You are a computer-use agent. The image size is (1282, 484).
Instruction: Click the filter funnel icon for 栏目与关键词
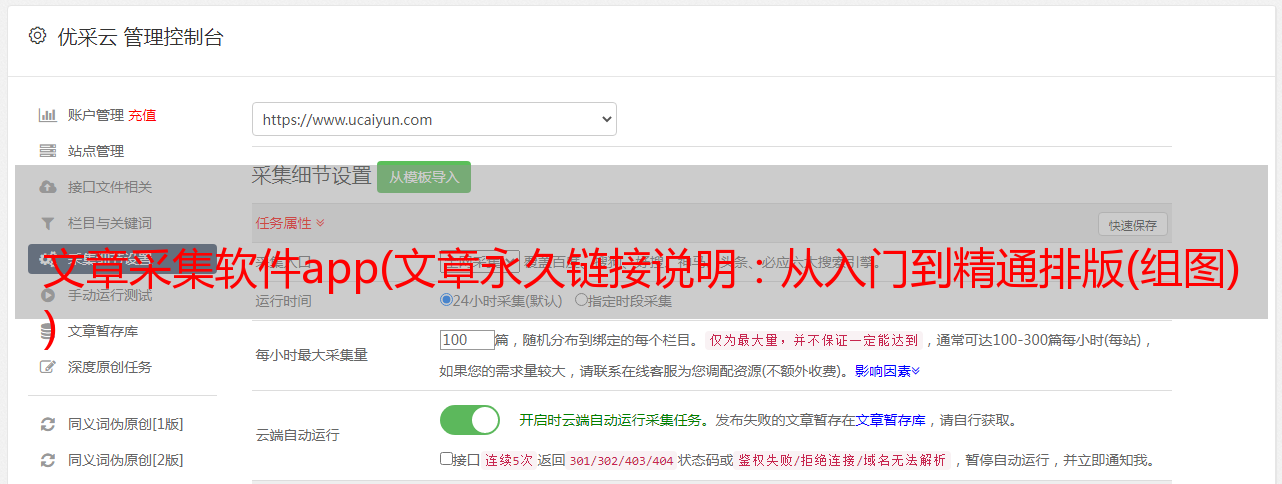tap(47, 223)
